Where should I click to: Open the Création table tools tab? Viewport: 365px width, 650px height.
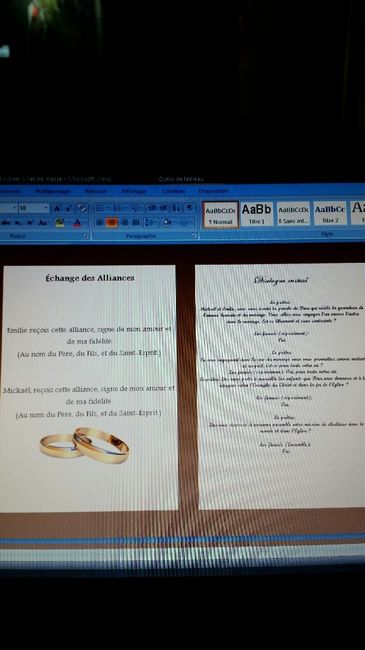coord(173,192)
